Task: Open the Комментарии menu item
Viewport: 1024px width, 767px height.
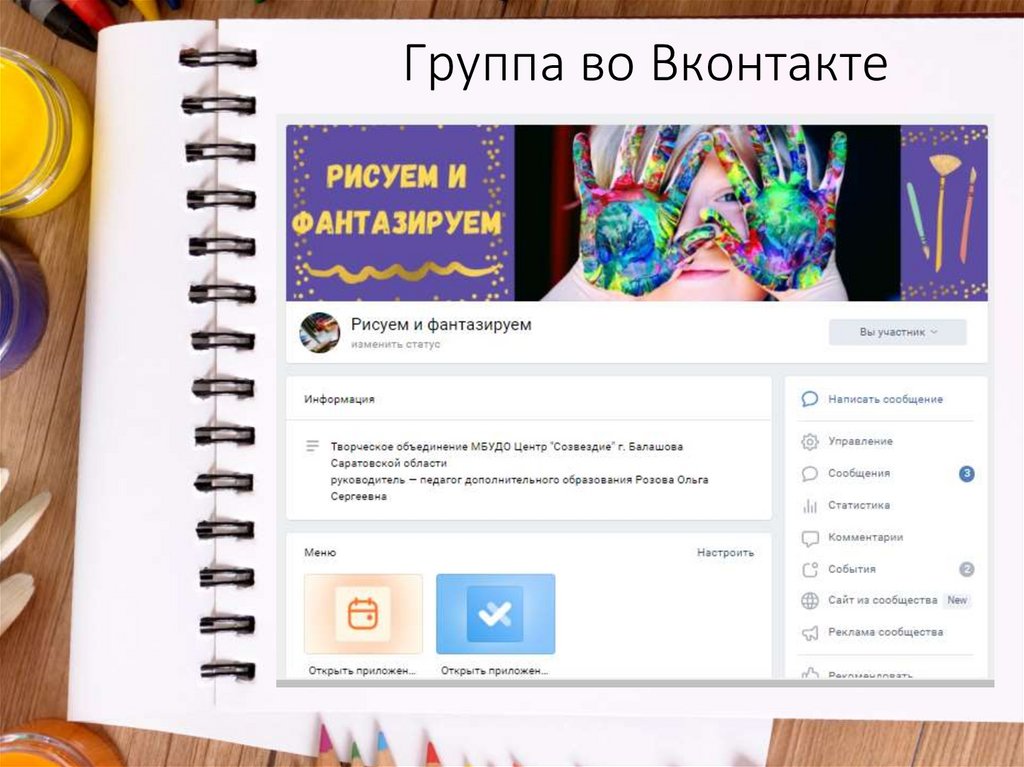Action: tap(865, 537)
